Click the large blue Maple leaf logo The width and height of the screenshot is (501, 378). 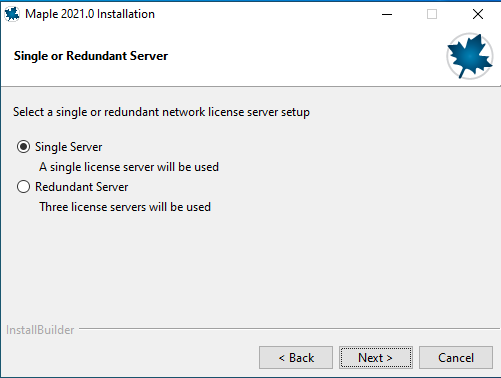pyautogui.click(x=470, y=56)
